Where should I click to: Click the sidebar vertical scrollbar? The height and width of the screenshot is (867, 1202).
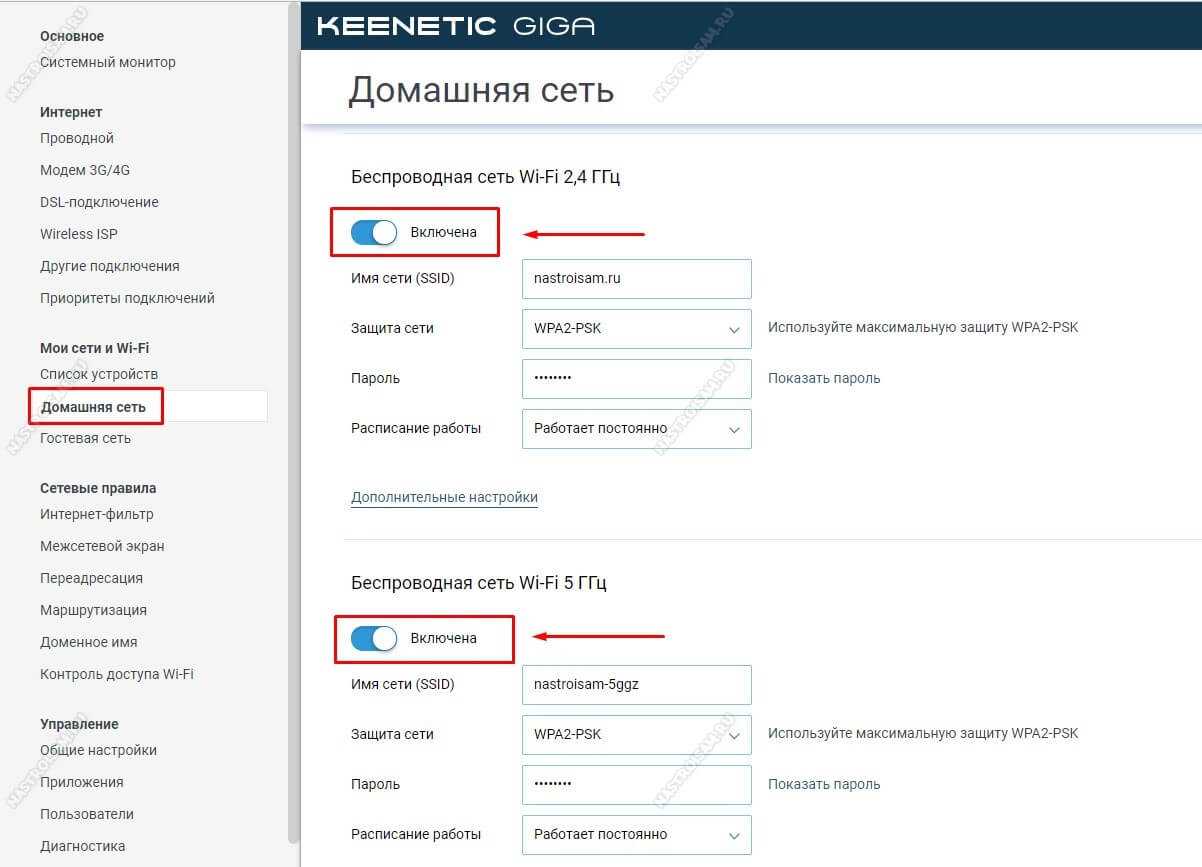293,400
